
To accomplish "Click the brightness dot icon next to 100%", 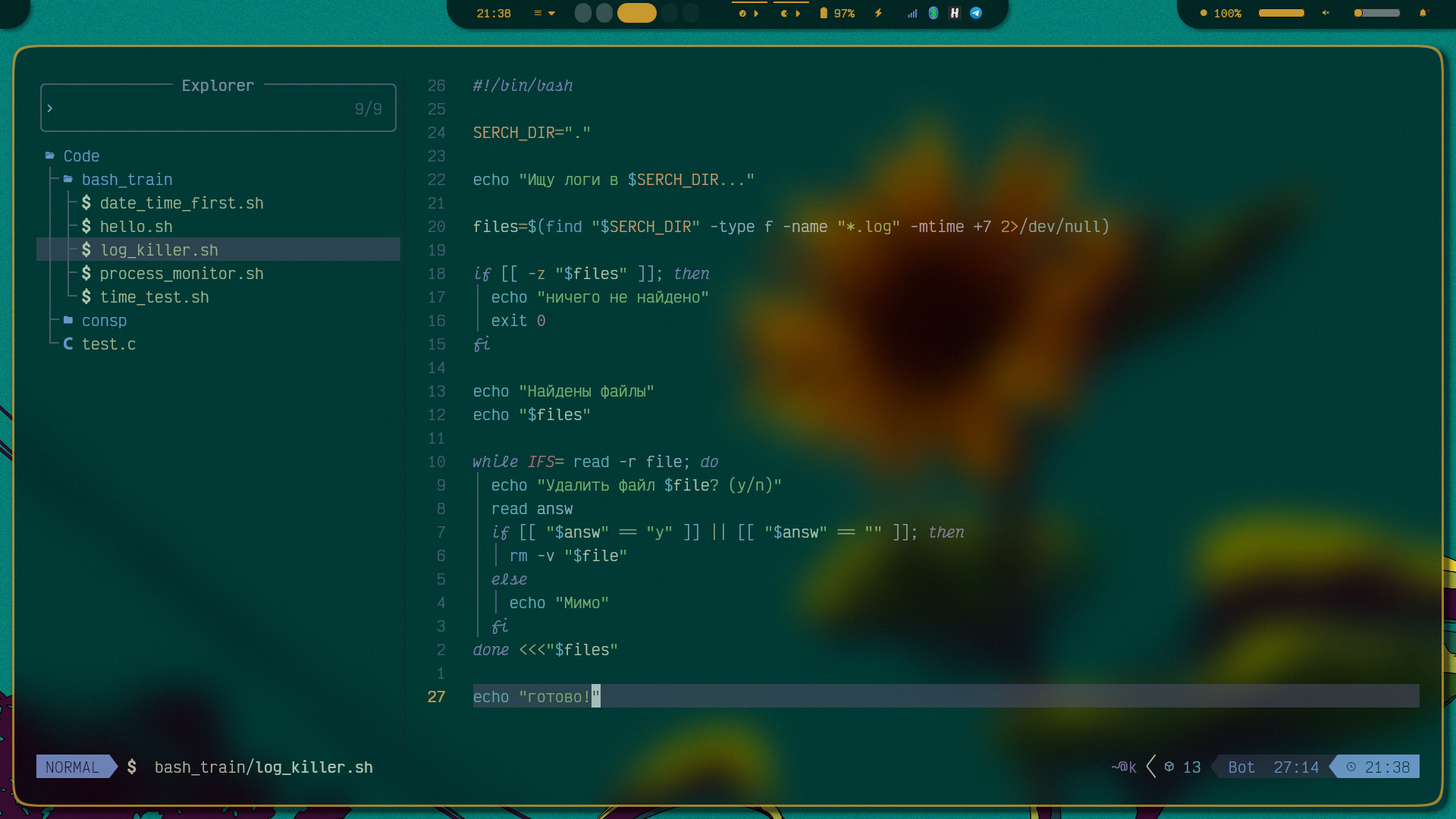I will coord(1203,13).
